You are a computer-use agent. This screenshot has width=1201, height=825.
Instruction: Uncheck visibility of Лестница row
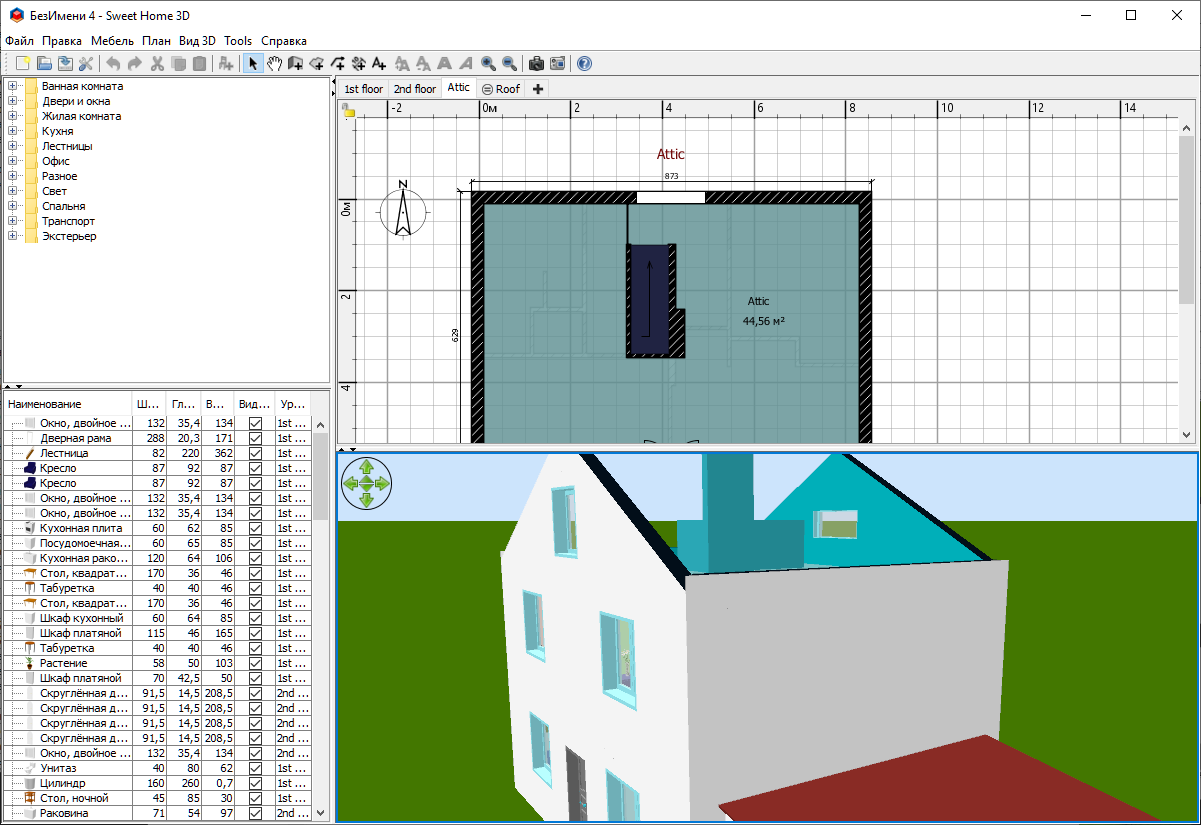[x=255, y=454]
